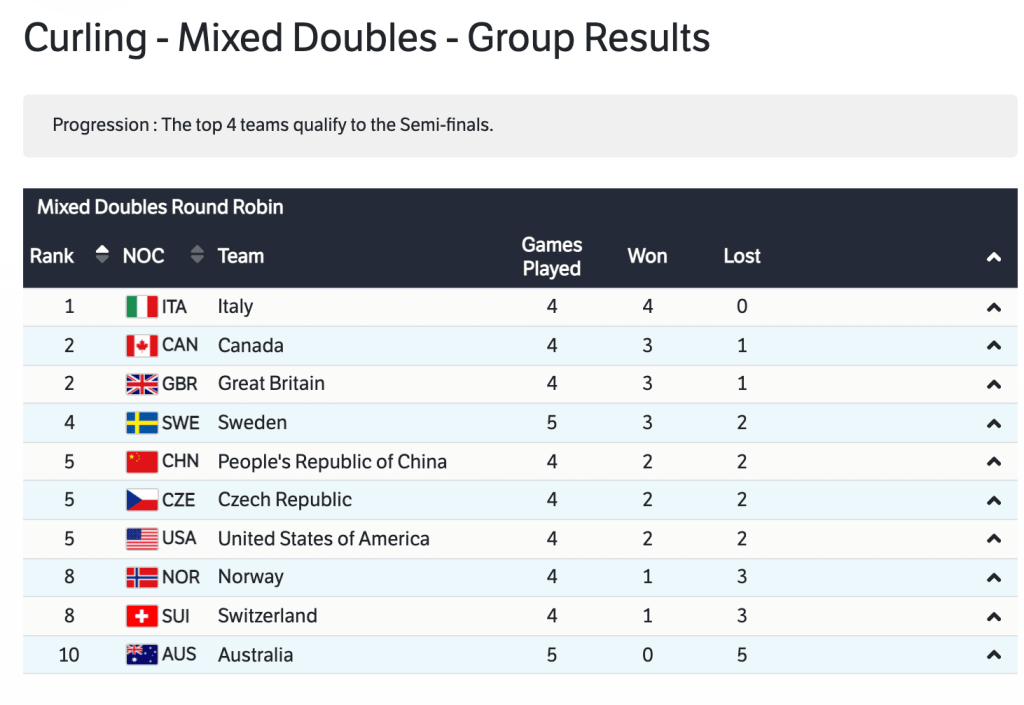Image resolution: width=1024 pixels, height=705 pixels.
Task: Click United States of America team name
Action: click(323, 539)
